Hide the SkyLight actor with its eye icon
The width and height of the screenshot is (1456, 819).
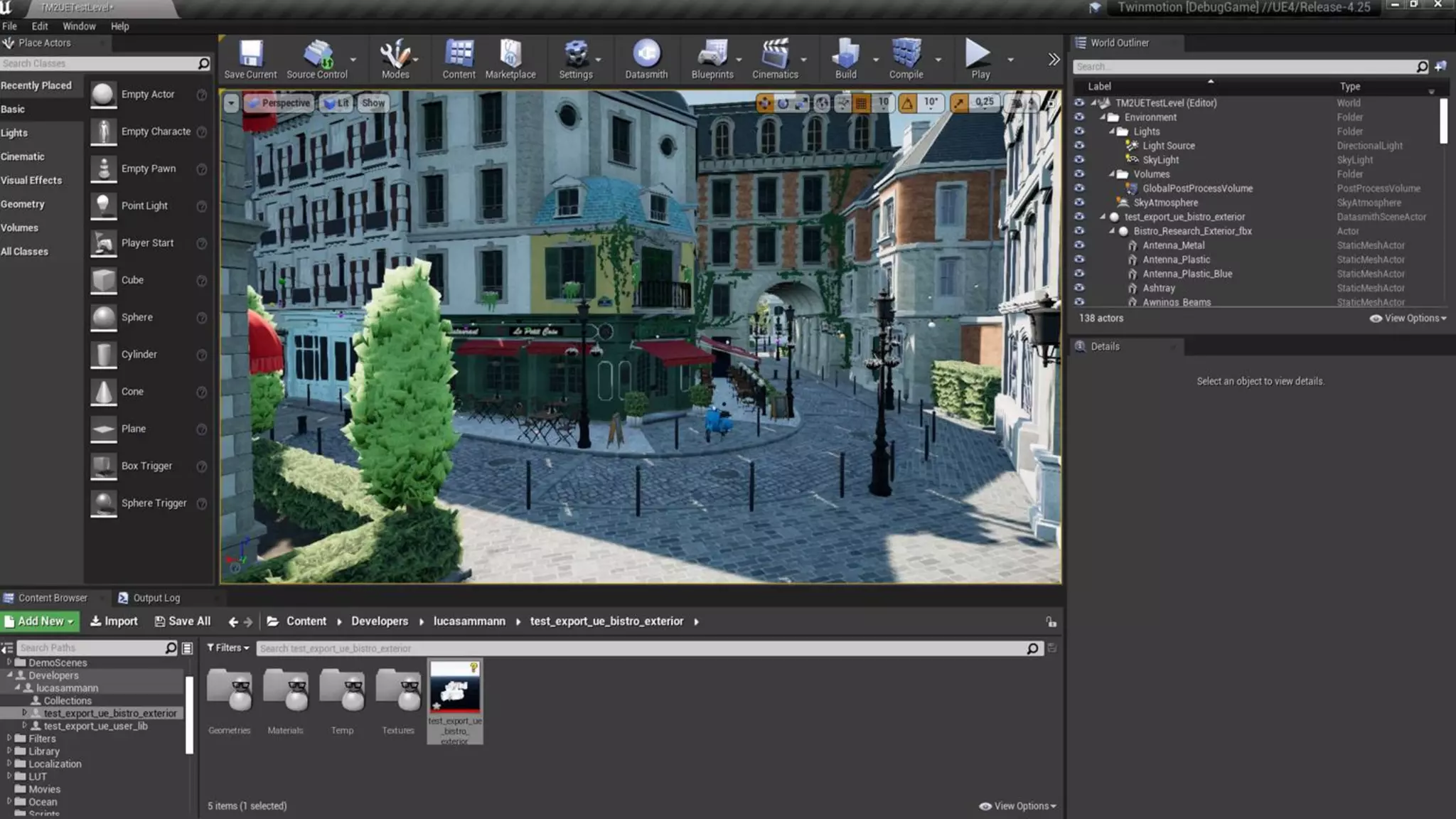pyautogui.click(x=1079, y=160)
